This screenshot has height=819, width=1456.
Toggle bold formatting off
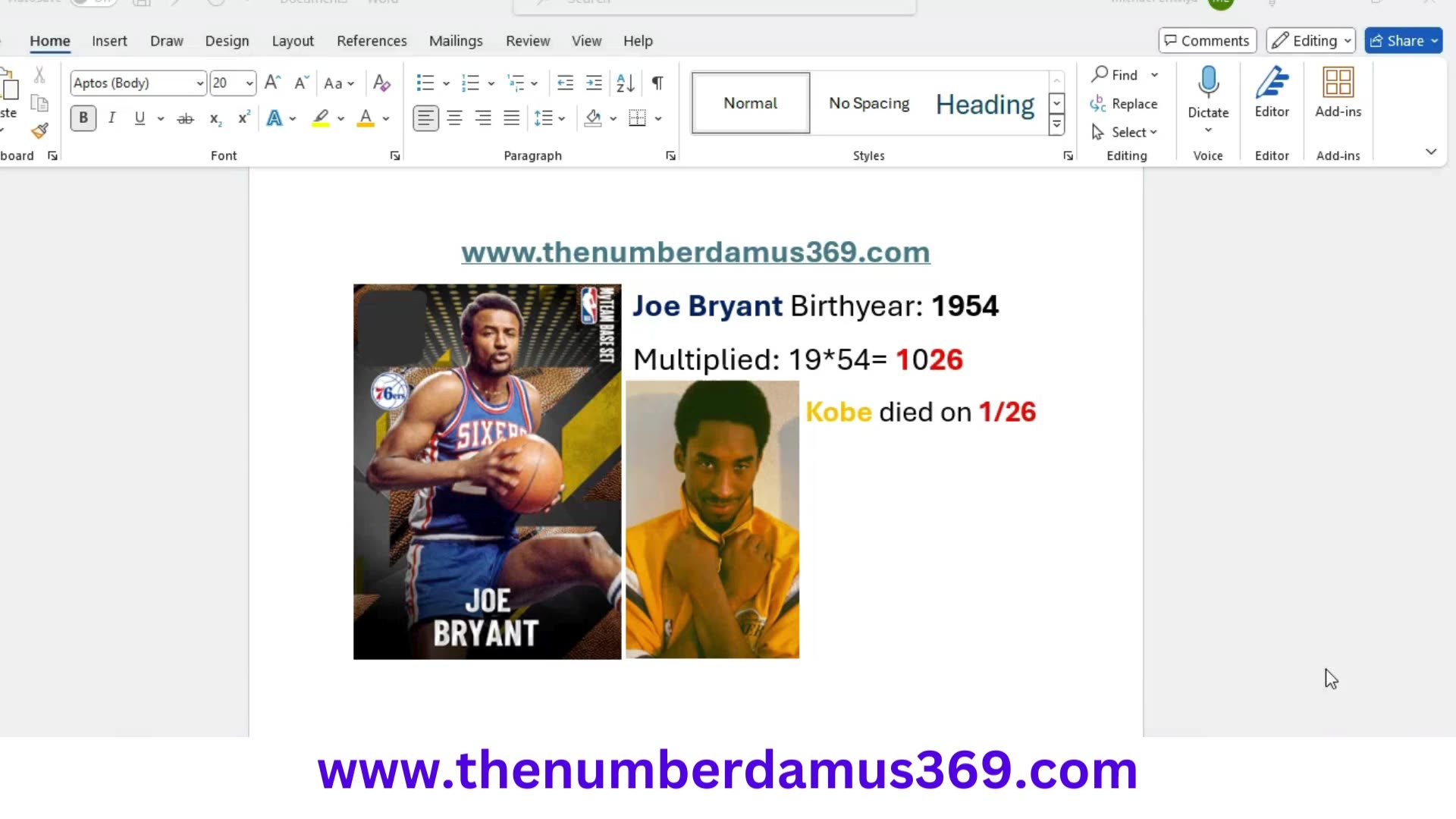[x=83, y=118]
